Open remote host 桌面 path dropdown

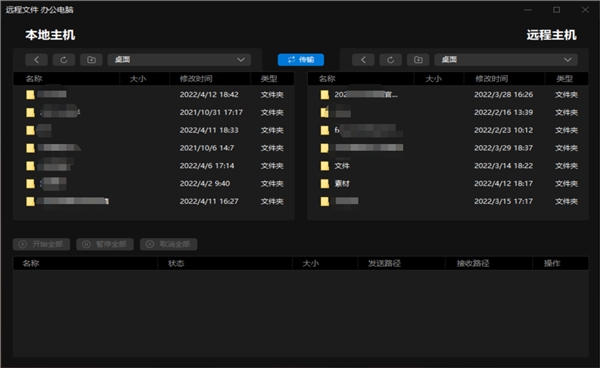click(x=506, y=60)
